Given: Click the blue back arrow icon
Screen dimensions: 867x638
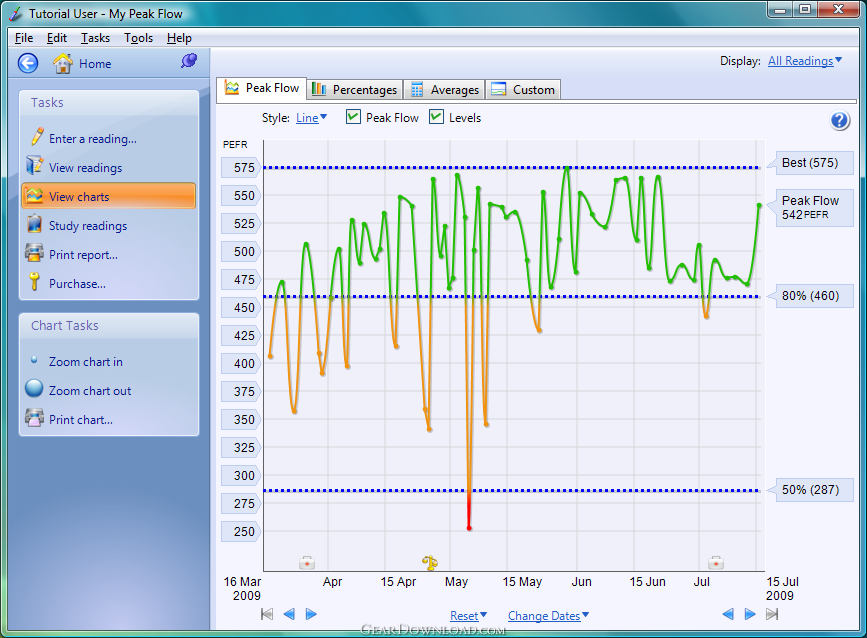Looking at the screenshot, I should pos(28,63).
